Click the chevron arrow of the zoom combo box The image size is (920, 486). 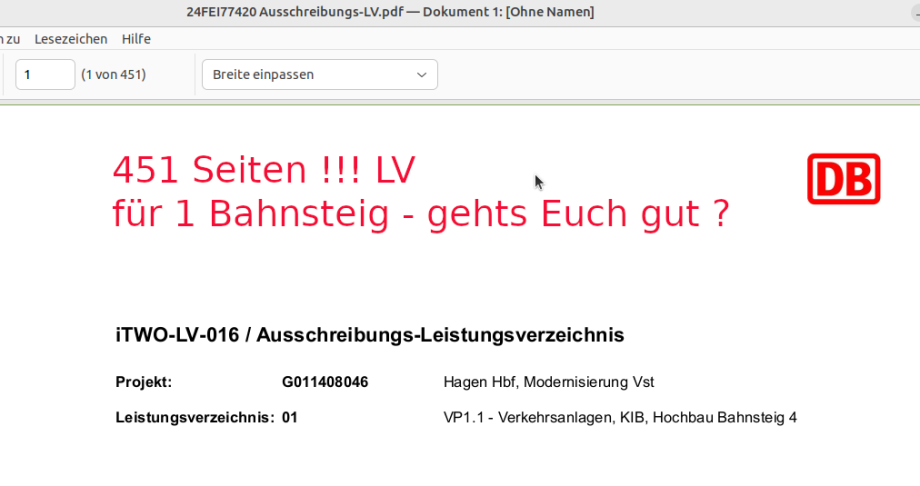click(422, 75)
